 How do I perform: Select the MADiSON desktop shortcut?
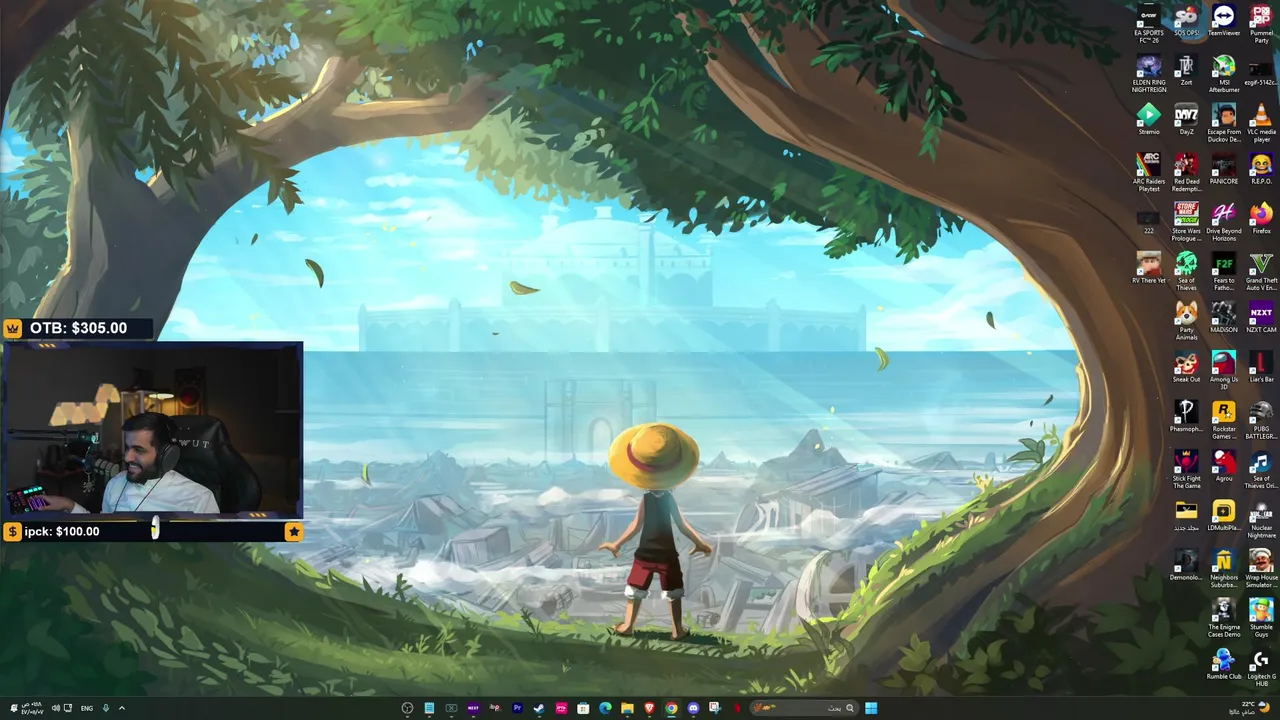tap(1224, 318)
